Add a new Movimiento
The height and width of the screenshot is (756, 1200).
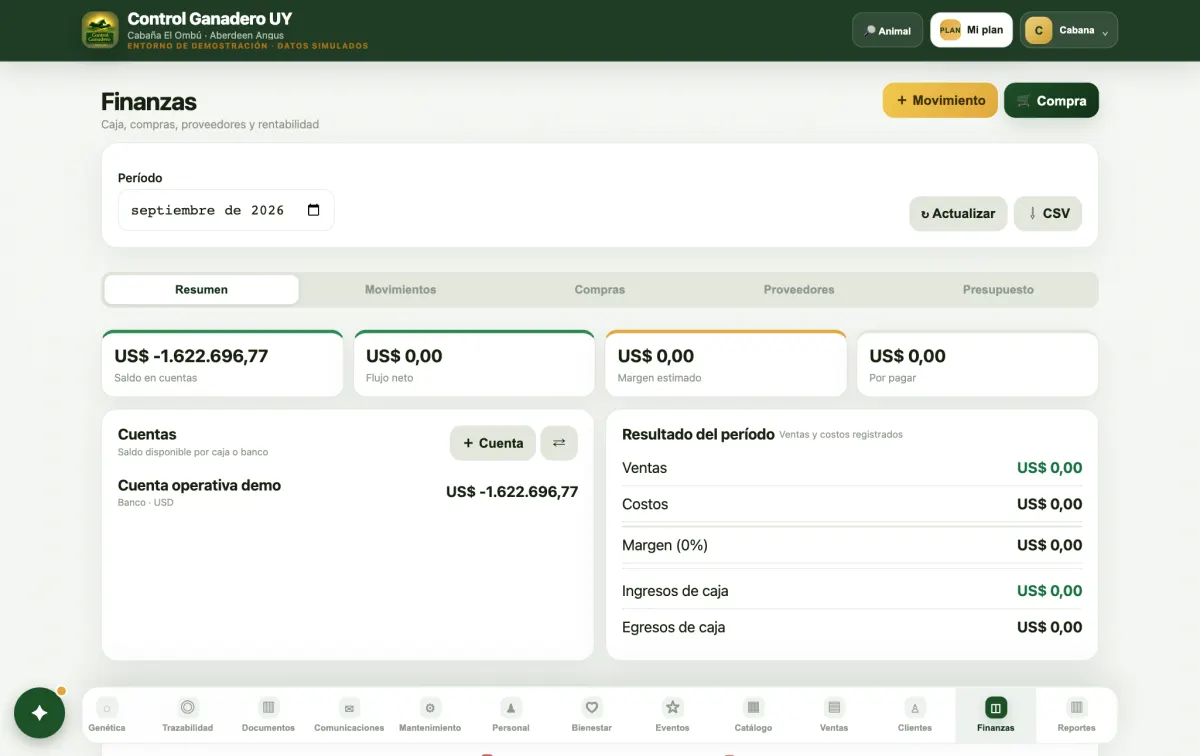(940, 100)
